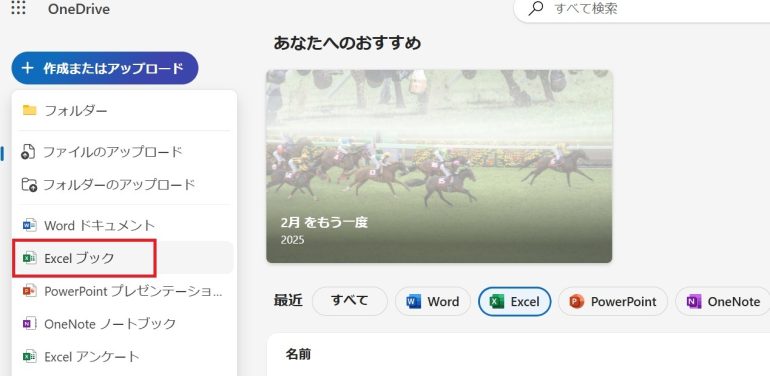Click the PowerPoint icon in filter pill
770x376 pixels.
pyautogui.click(x=577, y=301)
